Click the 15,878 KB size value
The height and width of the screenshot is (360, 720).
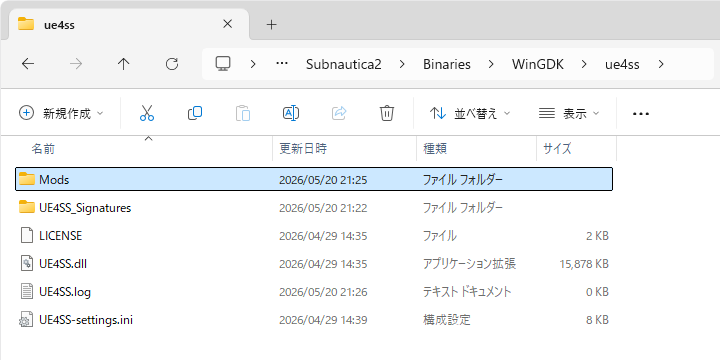click(x=584, y=264)
